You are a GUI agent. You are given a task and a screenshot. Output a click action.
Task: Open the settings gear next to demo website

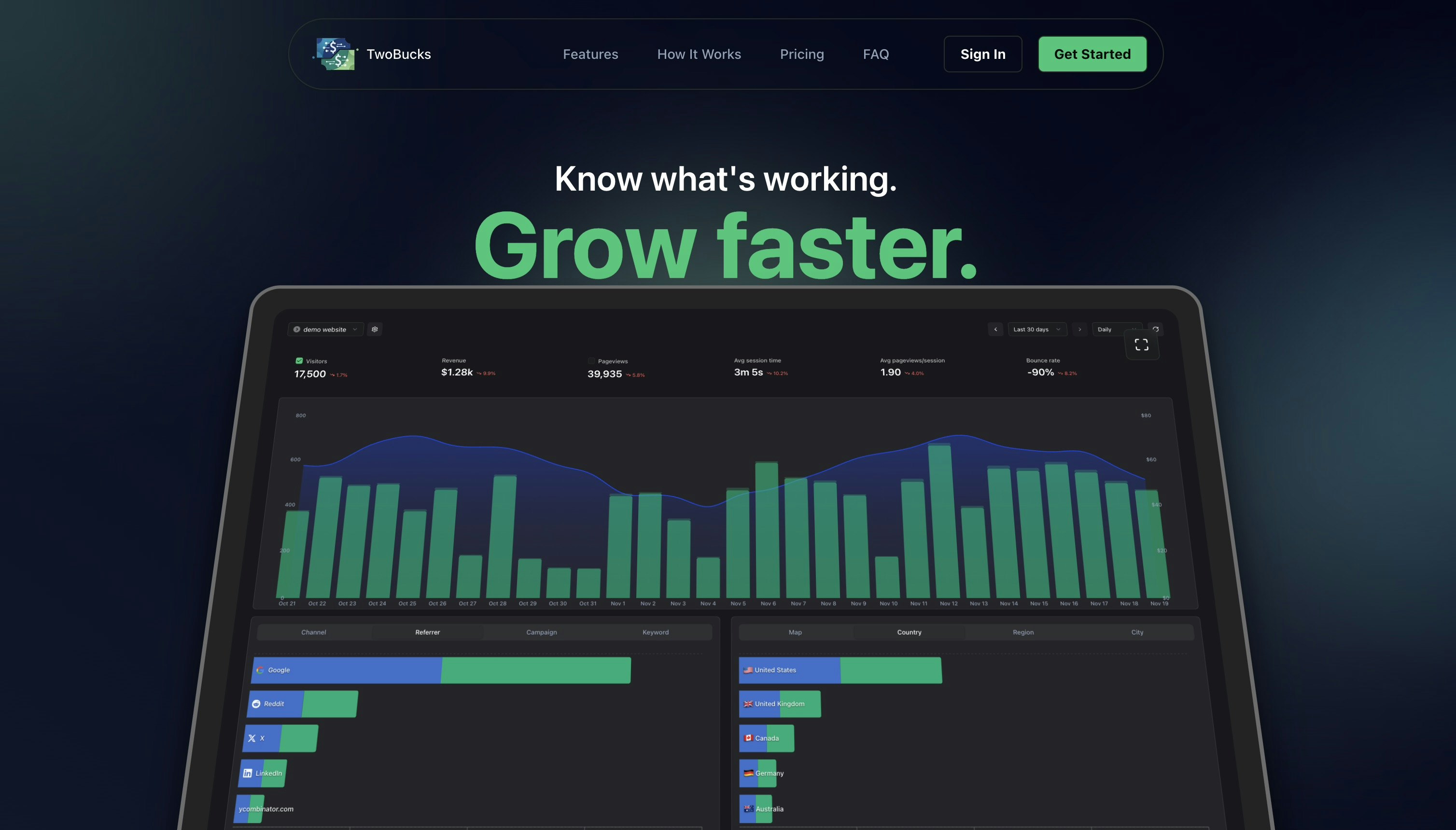(x=375, y=329)
